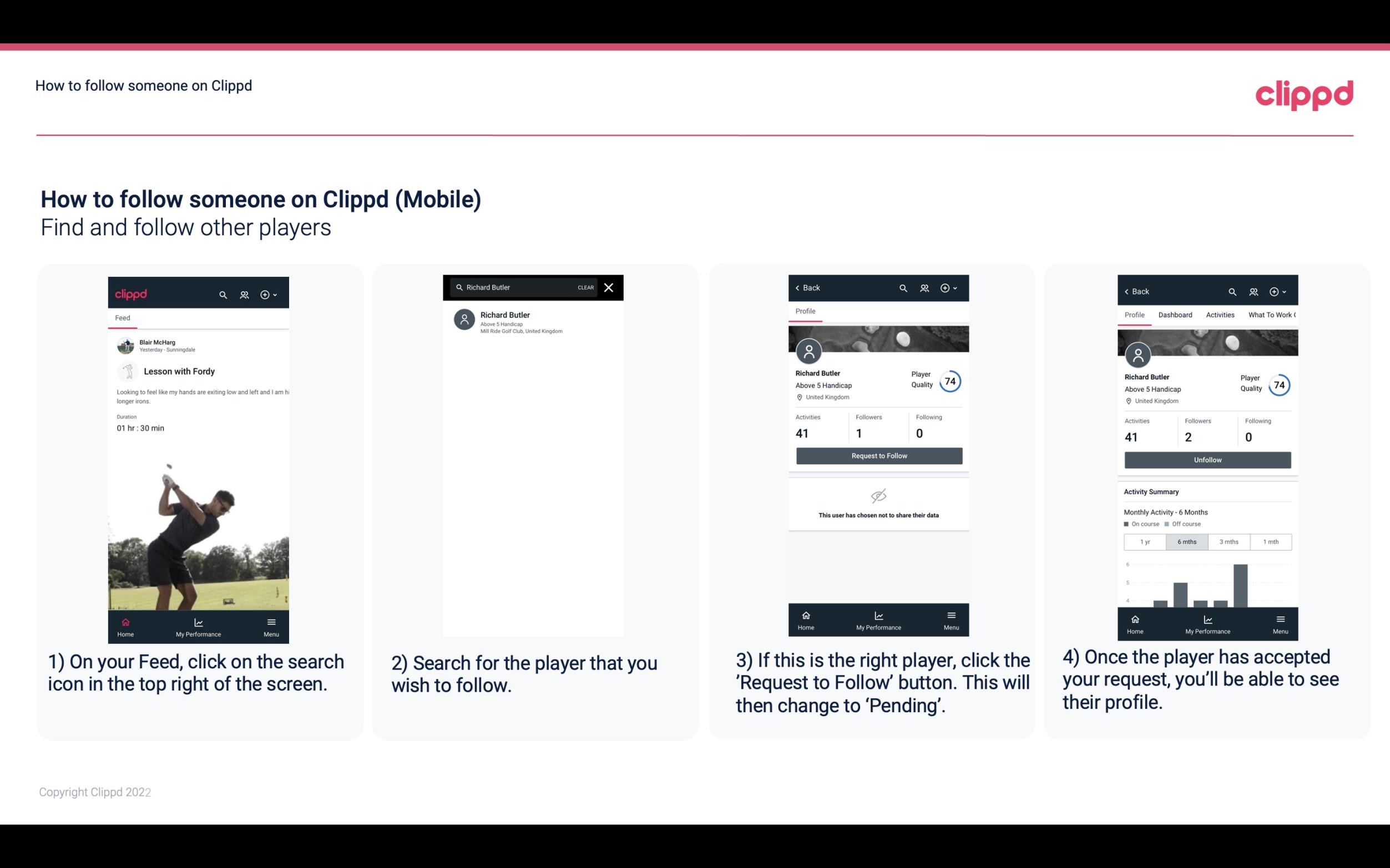Click the Home icon in bottom navigation
Viewport: 1390px width, 868px height.
(125, 620)
